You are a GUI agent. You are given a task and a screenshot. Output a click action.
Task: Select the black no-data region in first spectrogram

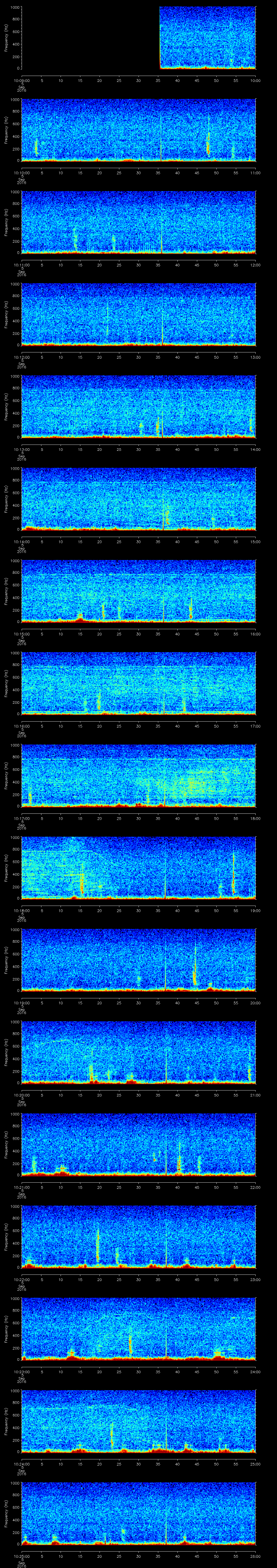(x=90, y=38)
